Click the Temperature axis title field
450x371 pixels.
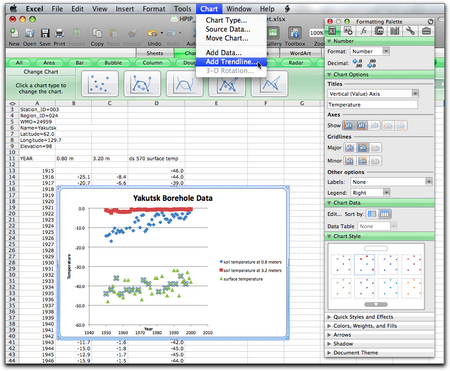[372, 105]
